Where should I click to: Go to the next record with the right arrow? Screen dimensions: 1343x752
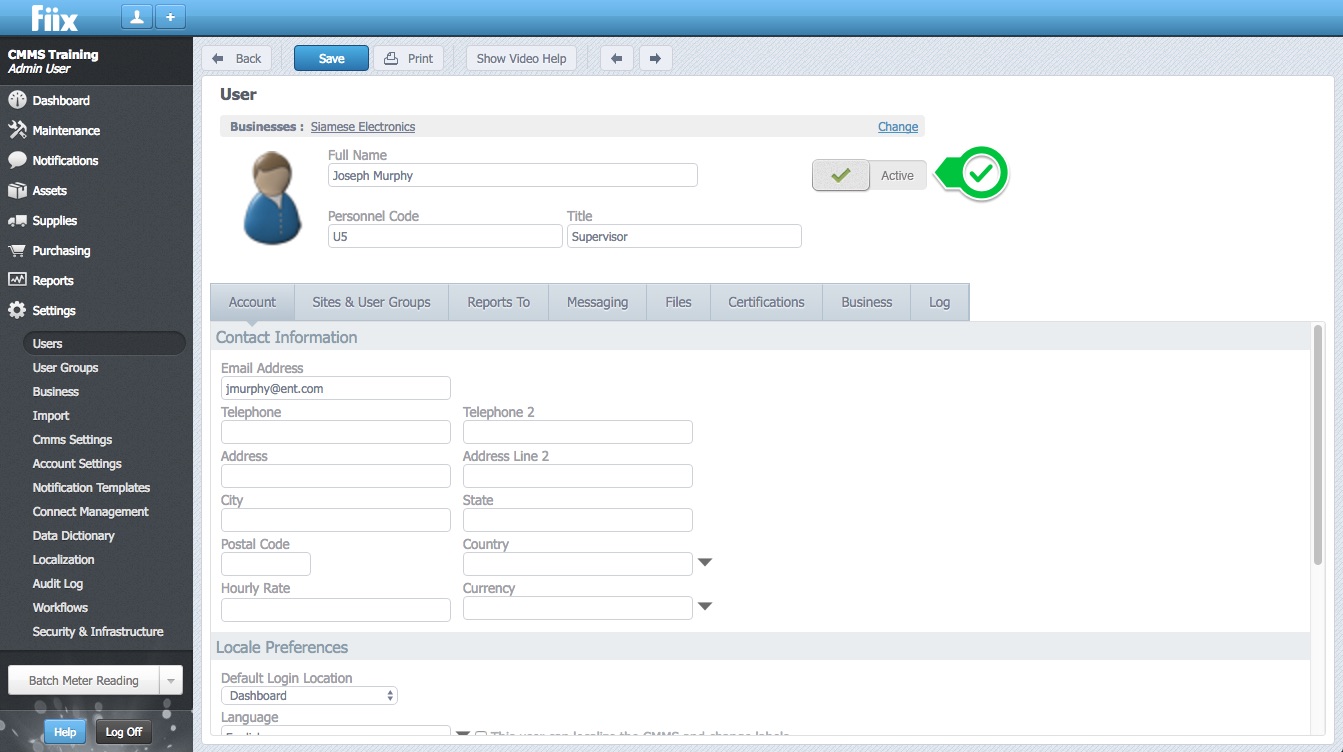[655, 58]
